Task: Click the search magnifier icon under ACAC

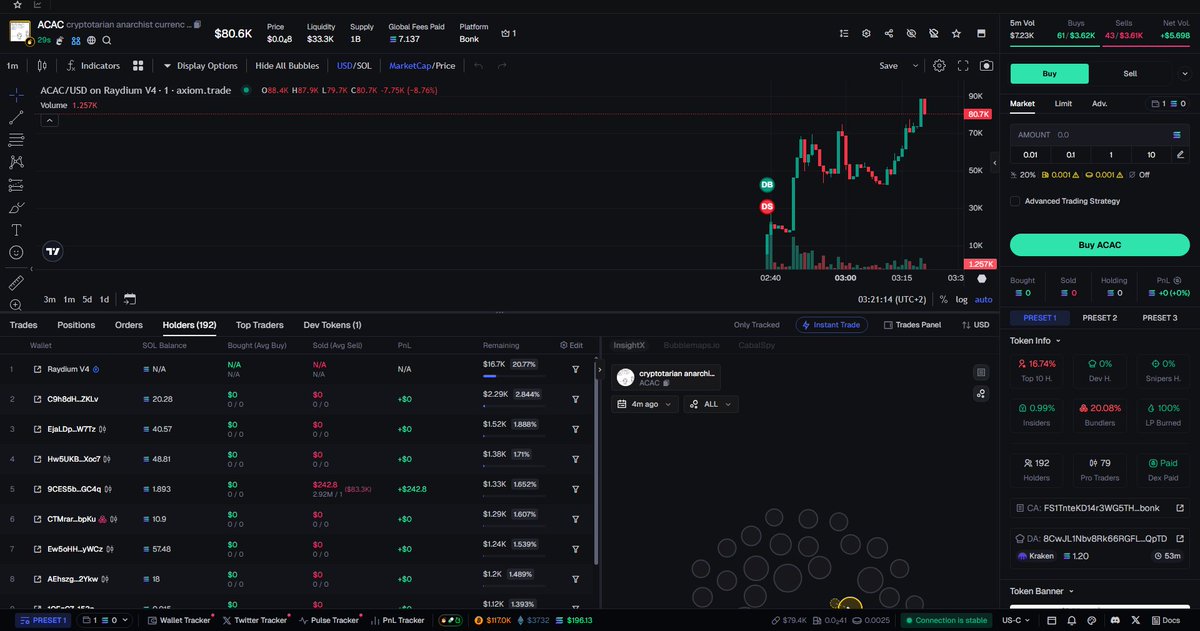Action: 107,41
